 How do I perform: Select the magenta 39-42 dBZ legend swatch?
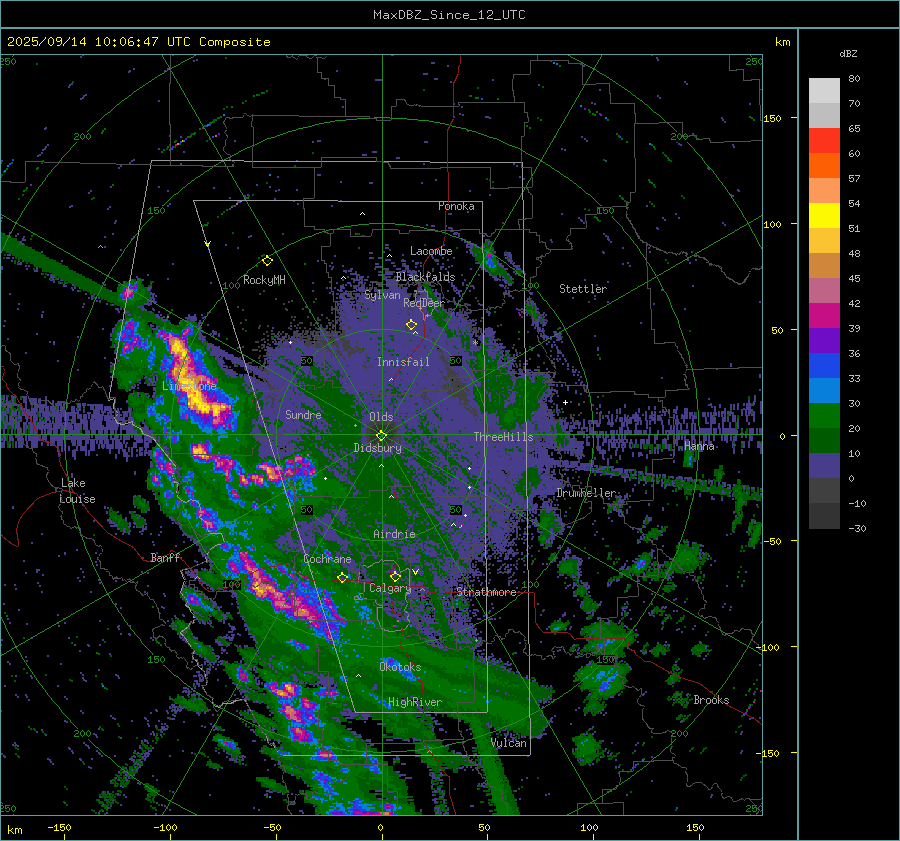tap(824, 316)
